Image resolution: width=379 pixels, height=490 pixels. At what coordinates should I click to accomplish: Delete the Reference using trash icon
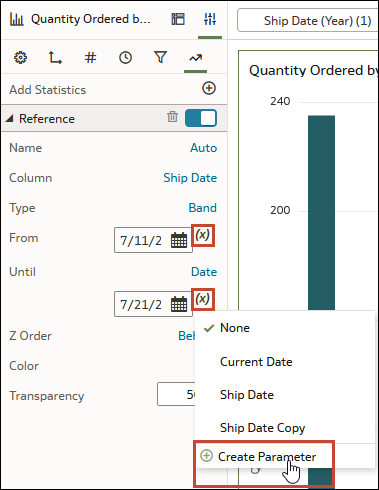coord(172,117)
